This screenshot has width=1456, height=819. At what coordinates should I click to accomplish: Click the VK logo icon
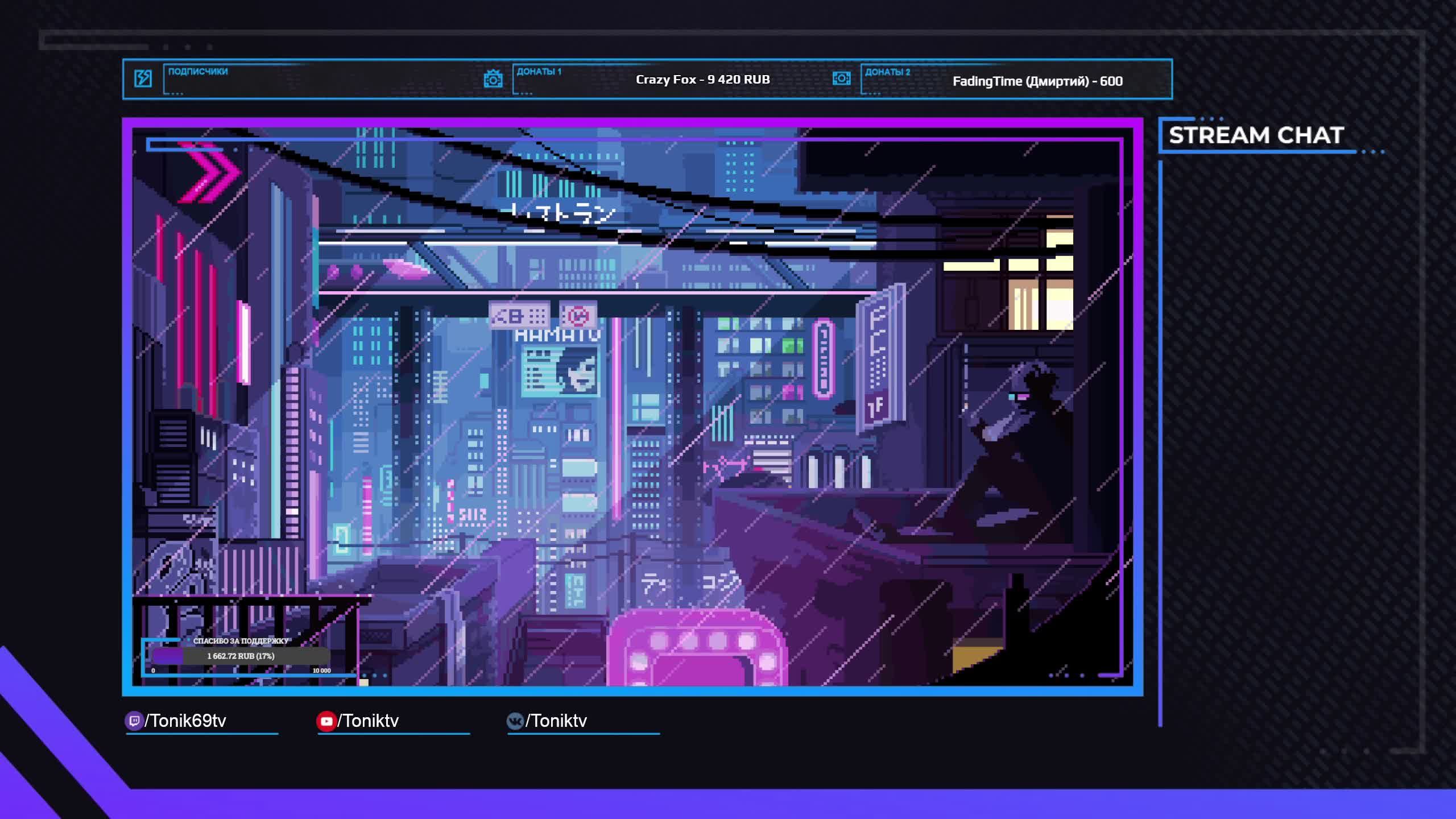515,721
